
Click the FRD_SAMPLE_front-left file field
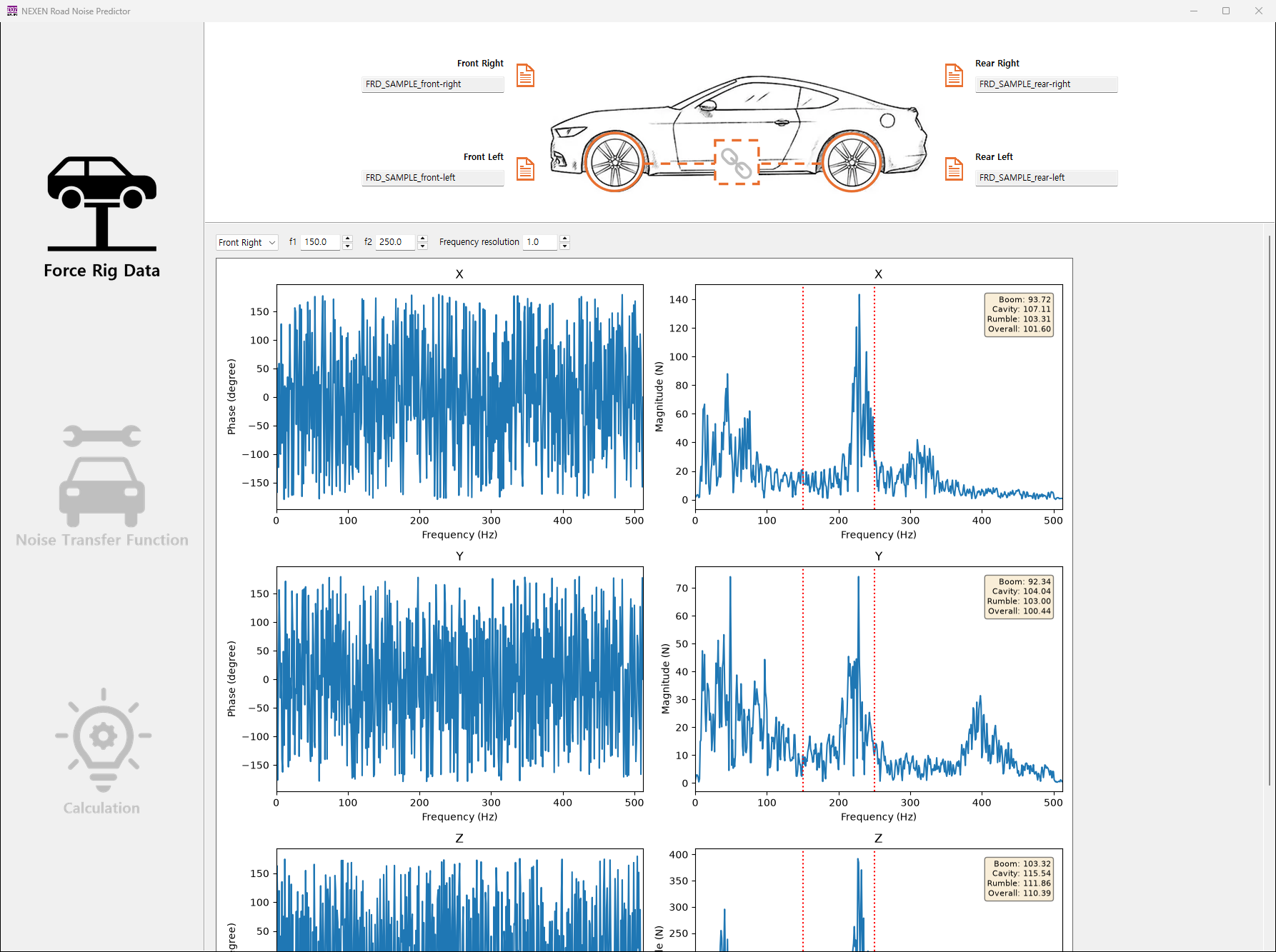[x=433, y=178]
